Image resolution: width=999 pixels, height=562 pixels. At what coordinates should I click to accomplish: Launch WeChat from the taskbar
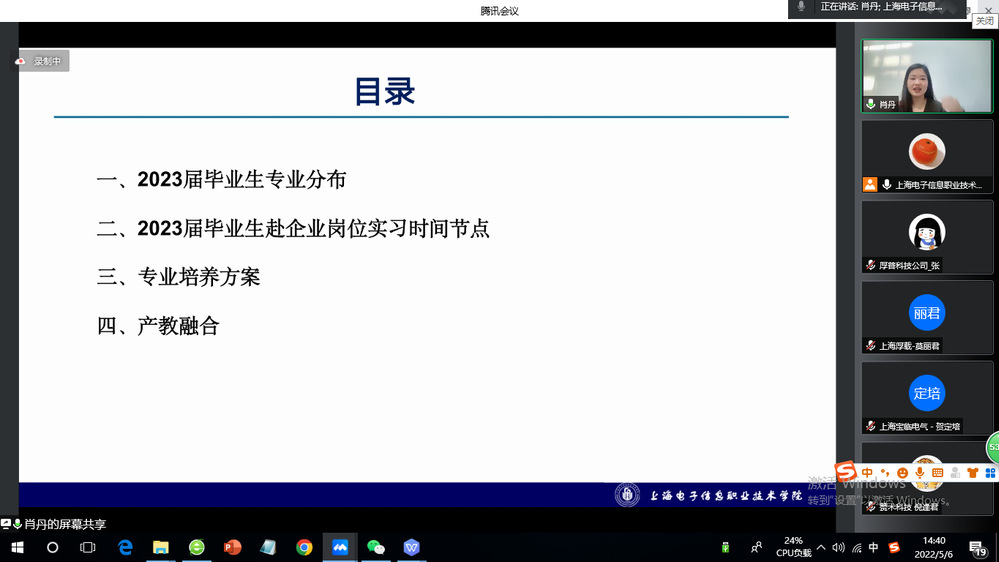[376, 547]
